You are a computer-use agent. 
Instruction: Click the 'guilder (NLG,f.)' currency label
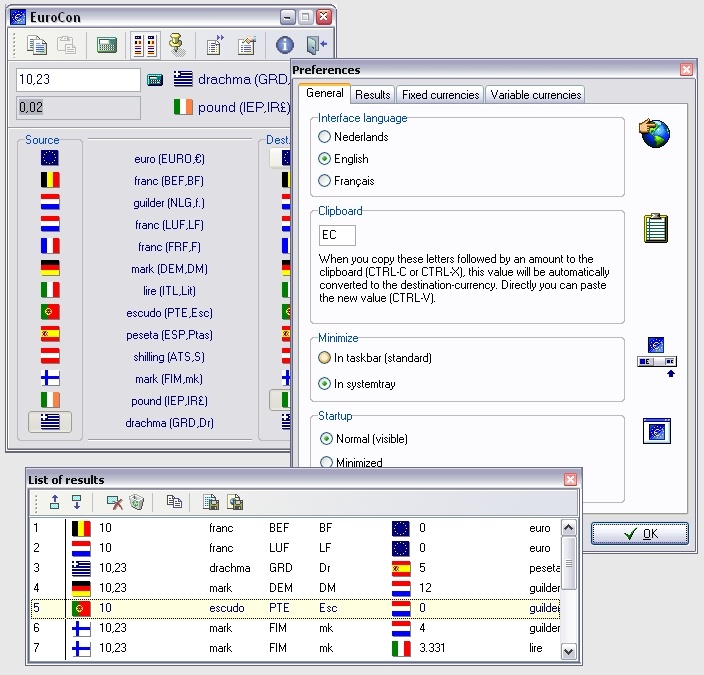(169, 203)
